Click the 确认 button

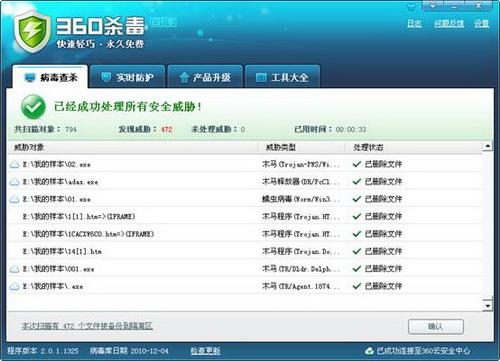(436, 327)
